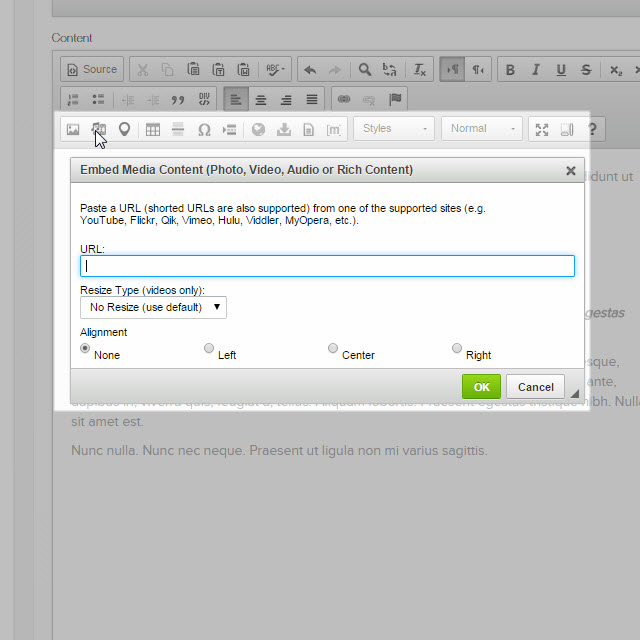The height and width of the screenshot is (640, 640).
Task: Toggle Italic formatting
Action: pos(536,70)
